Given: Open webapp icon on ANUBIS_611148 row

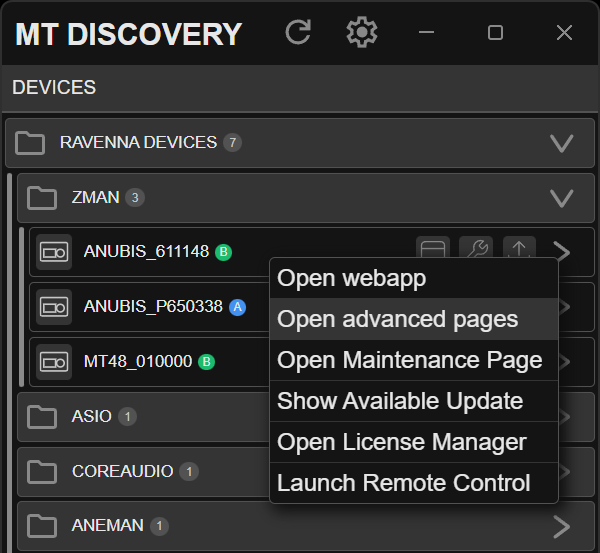Looking at the screenshot, I should [x=433, y=248].
